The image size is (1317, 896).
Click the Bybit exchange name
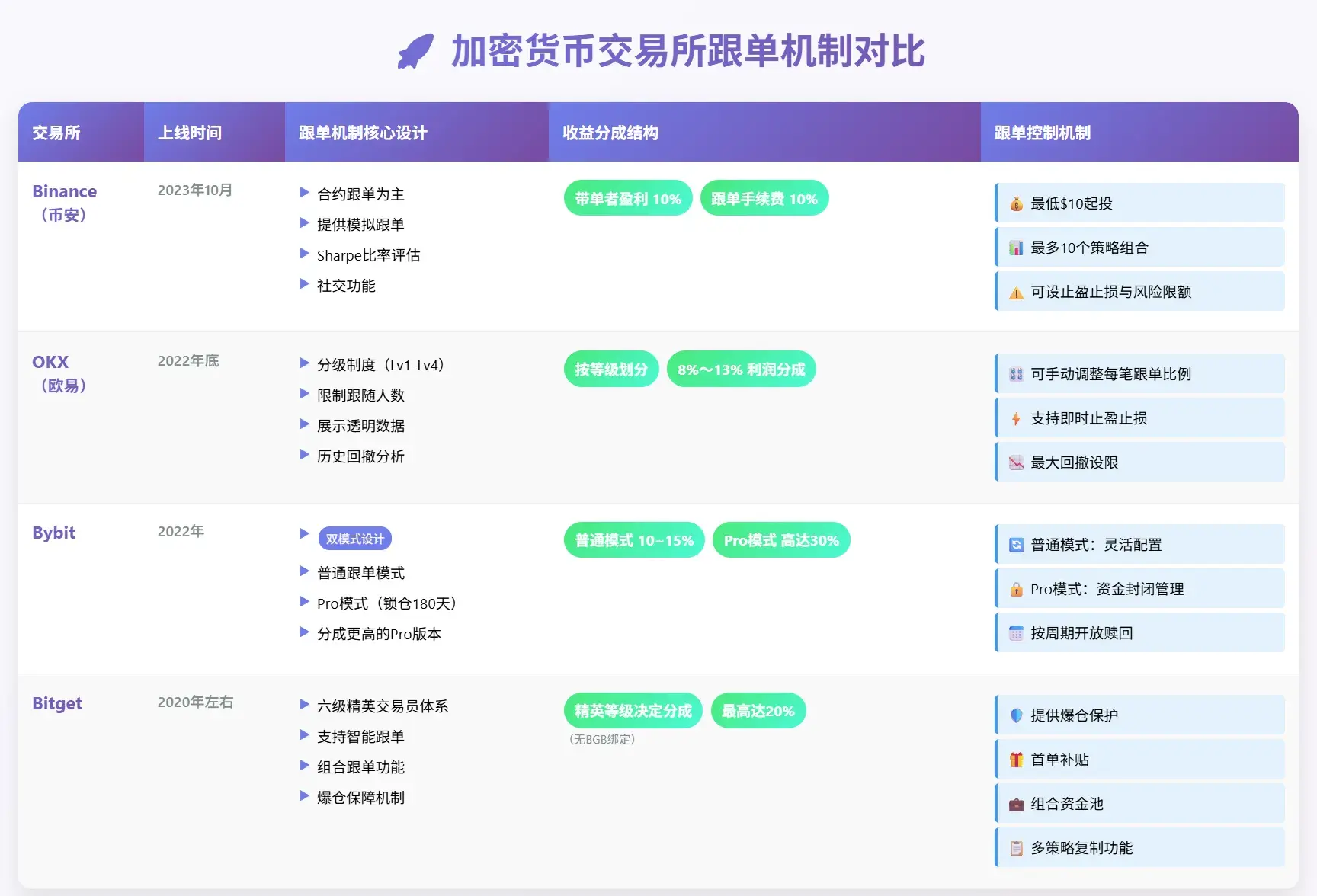53,533
